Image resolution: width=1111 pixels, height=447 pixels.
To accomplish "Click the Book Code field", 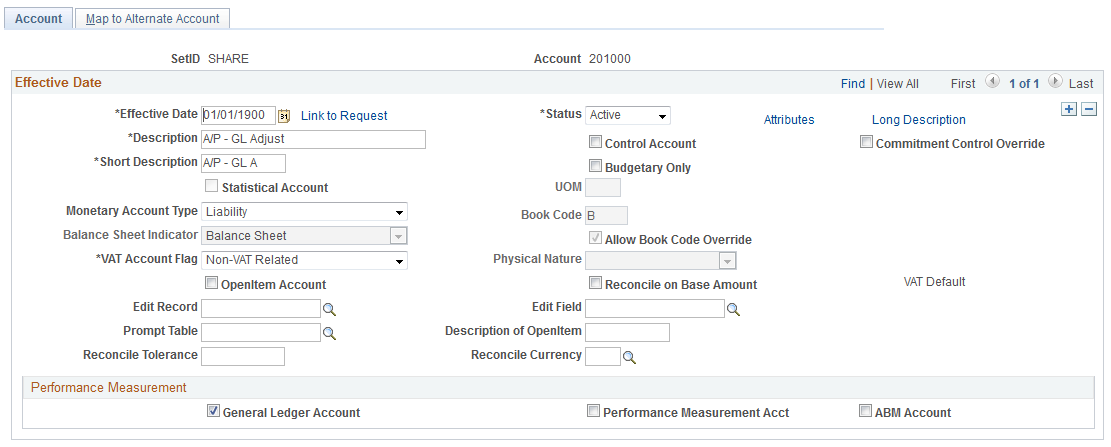I will click(607, 215).
